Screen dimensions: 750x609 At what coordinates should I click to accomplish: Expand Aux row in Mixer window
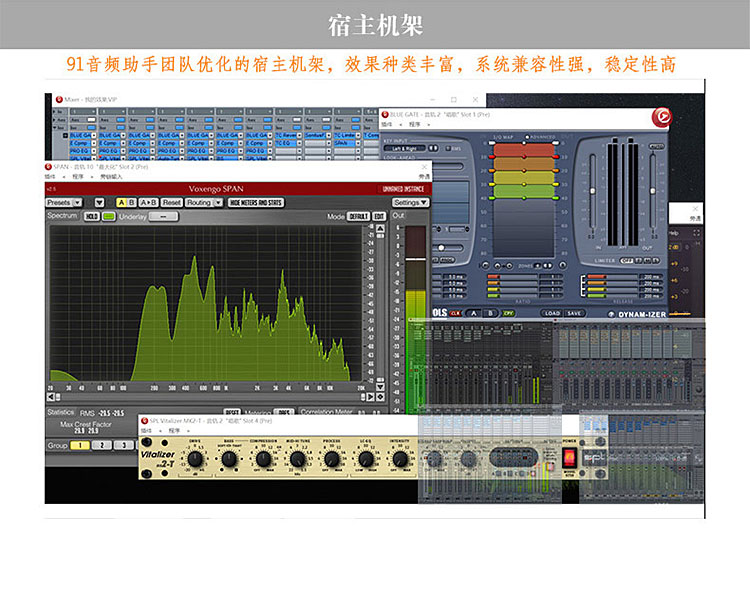(55, 120)
